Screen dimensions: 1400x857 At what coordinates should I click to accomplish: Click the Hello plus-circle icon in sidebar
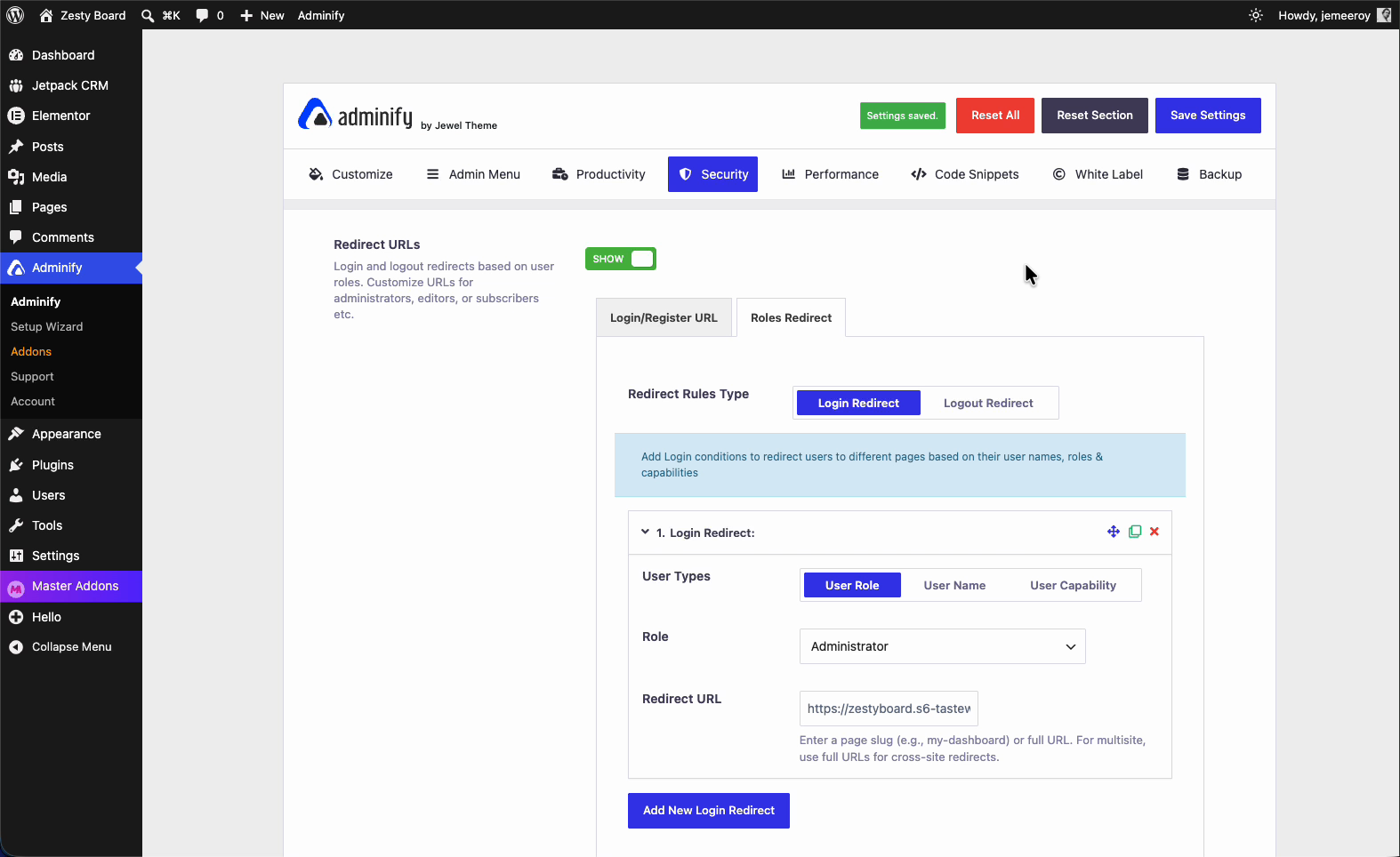pos(16,617)
